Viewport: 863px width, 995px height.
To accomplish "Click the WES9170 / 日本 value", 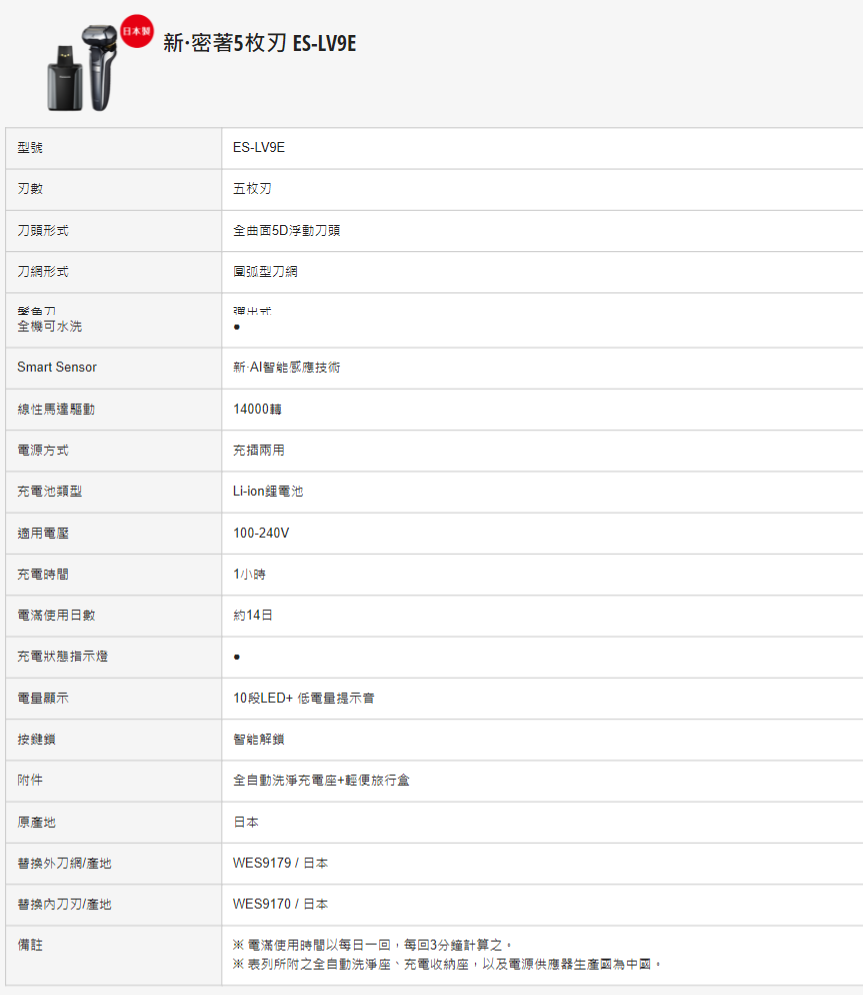I will (x=280, y=904).
